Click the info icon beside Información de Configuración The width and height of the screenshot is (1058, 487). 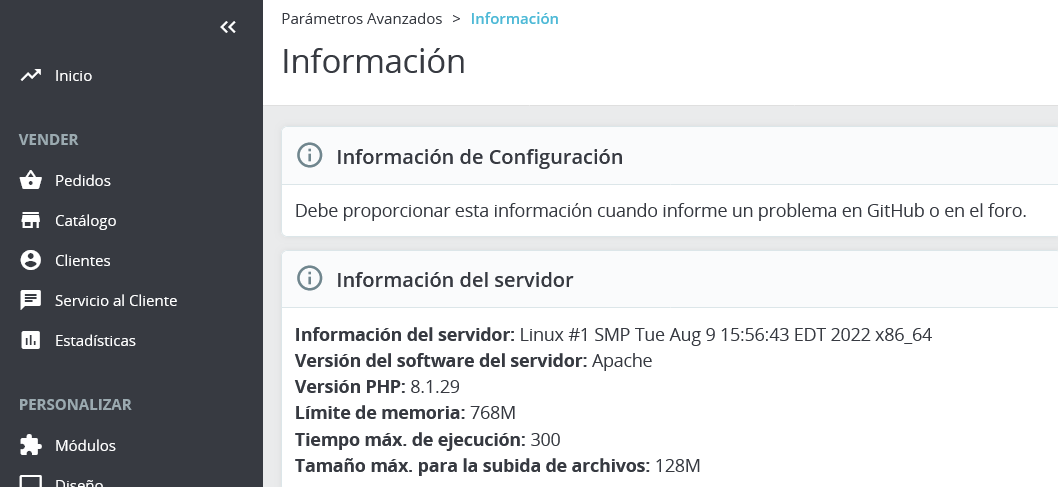tap(311, 156)
